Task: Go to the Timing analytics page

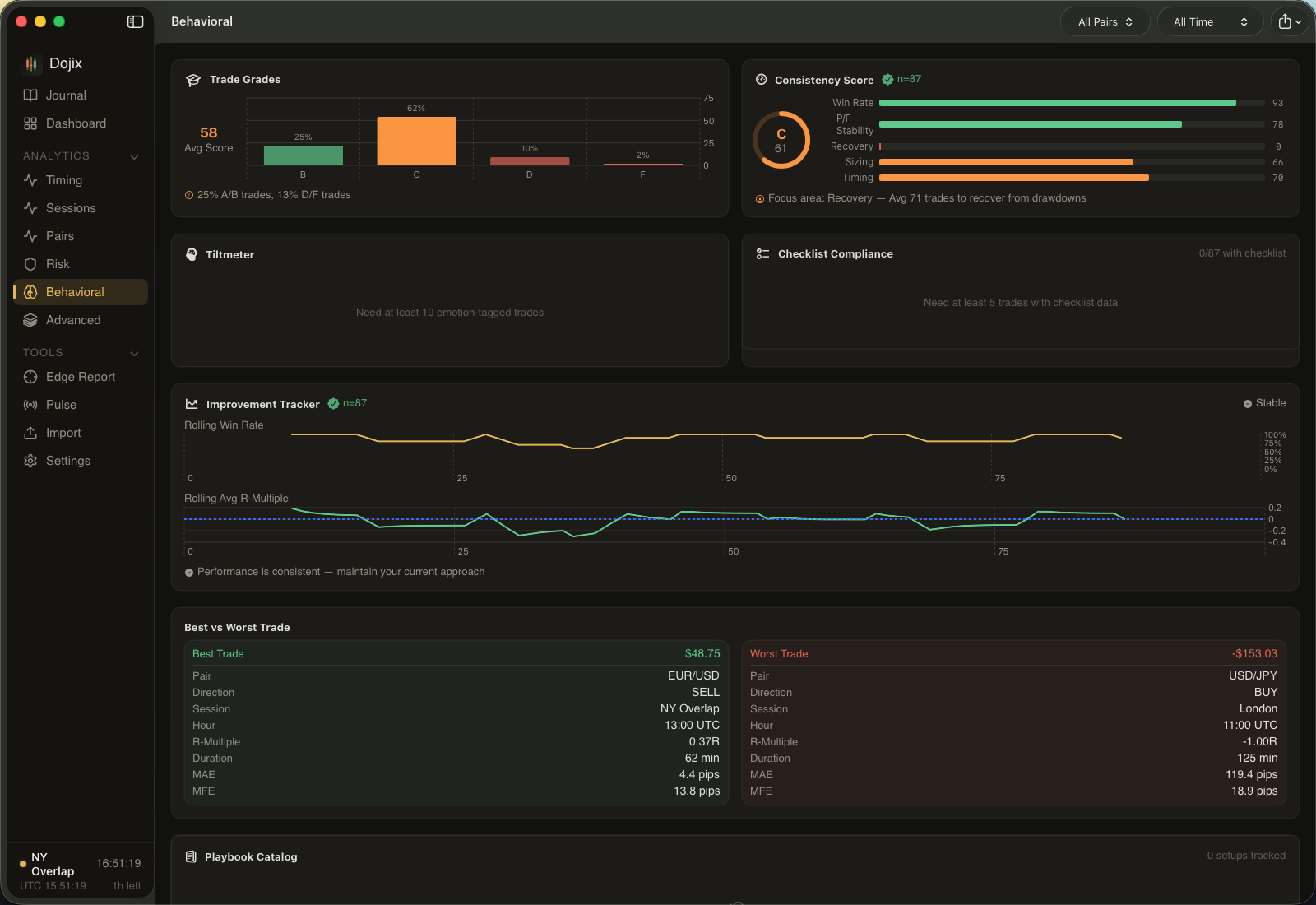Action: click(x=64, y=180)
